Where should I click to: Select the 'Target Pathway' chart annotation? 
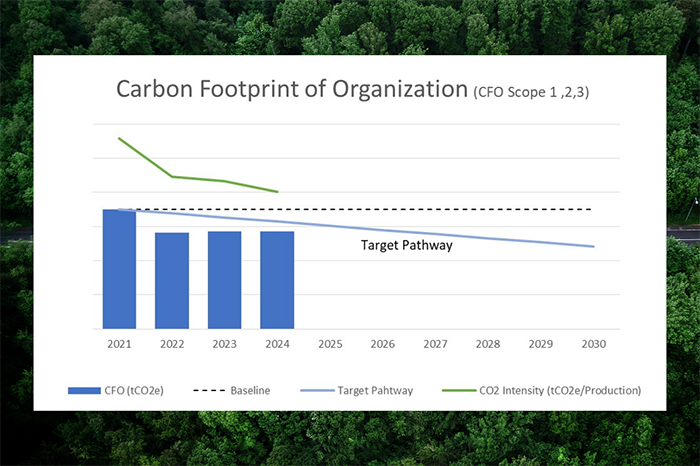pos(407,245)
